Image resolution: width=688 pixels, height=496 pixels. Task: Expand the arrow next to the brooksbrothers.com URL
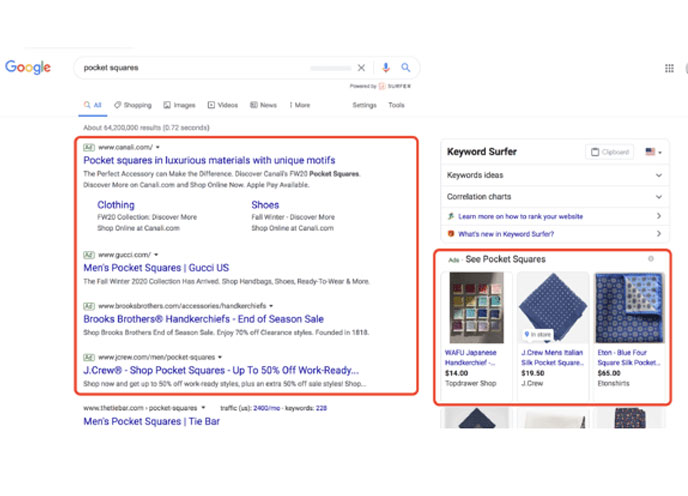click(x=271, y=306)
